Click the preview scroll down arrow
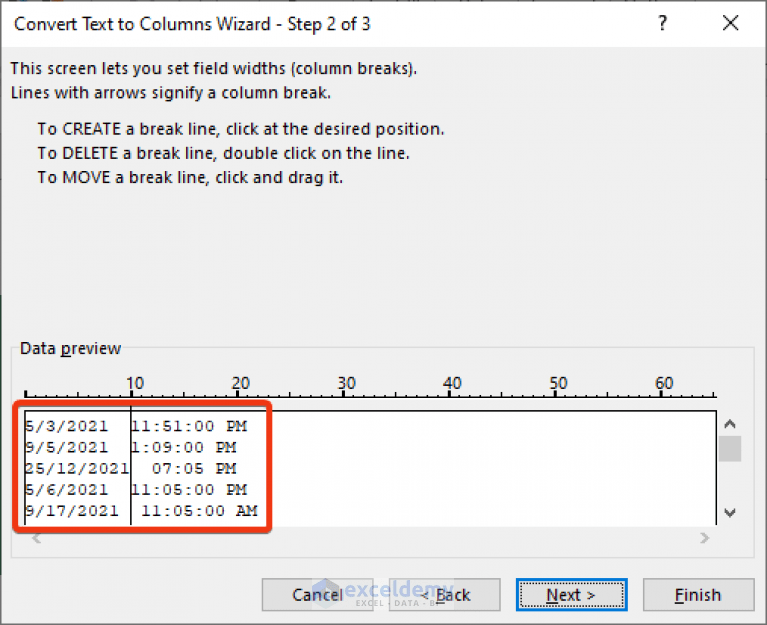 point(730,513)
